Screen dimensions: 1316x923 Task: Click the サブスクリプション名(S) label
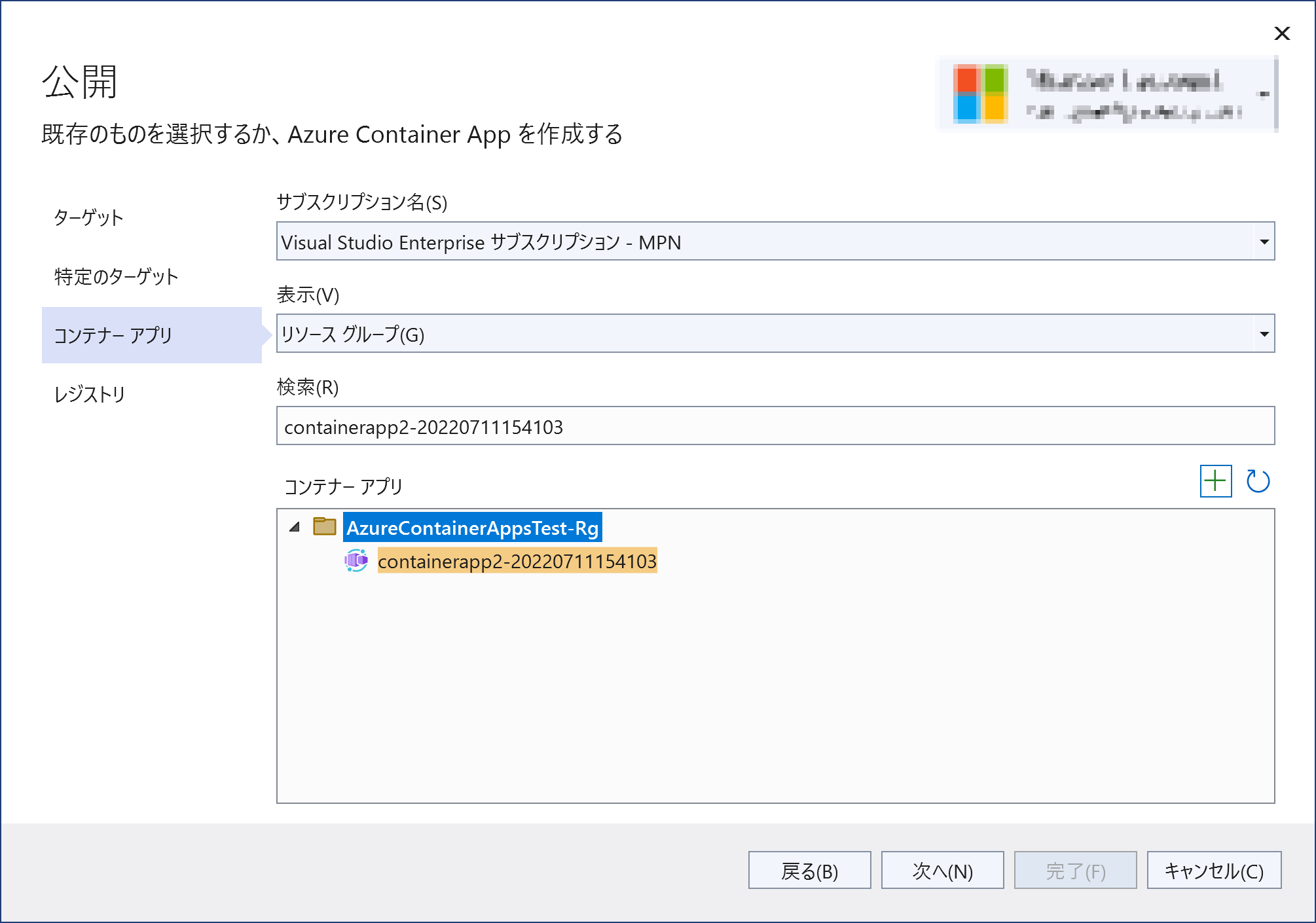coord(362,202)
